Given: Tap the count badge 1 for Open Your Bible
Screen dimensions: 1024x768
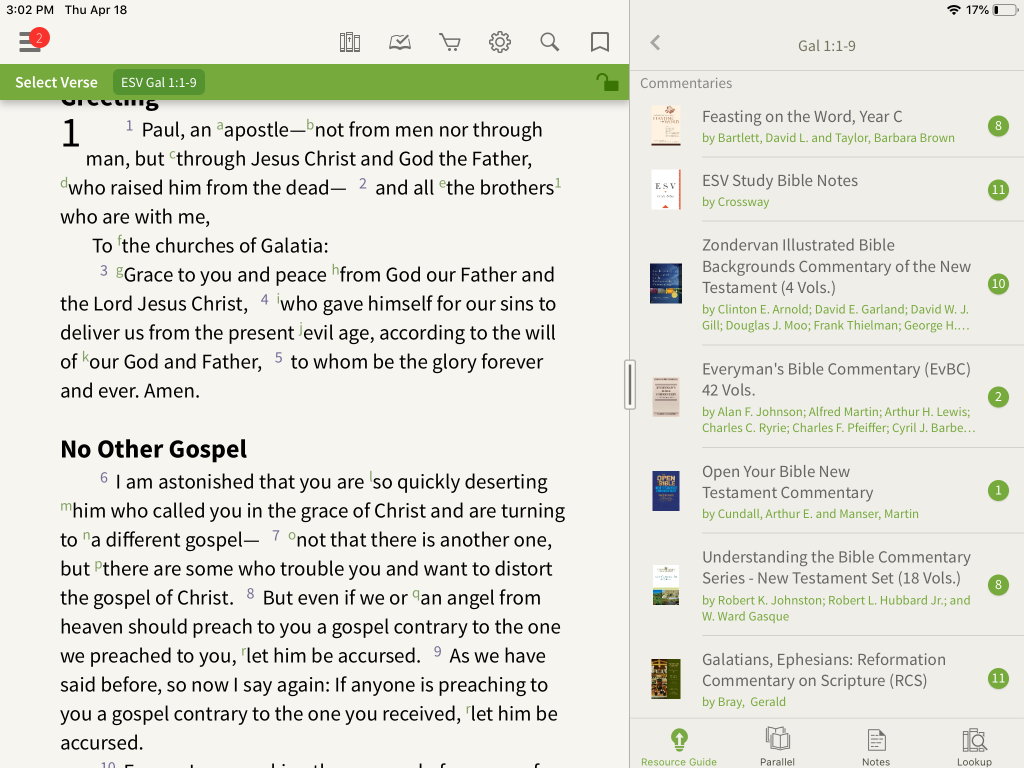Looking at the screenshot, I should pyautogui.click(x=998, y=490).
